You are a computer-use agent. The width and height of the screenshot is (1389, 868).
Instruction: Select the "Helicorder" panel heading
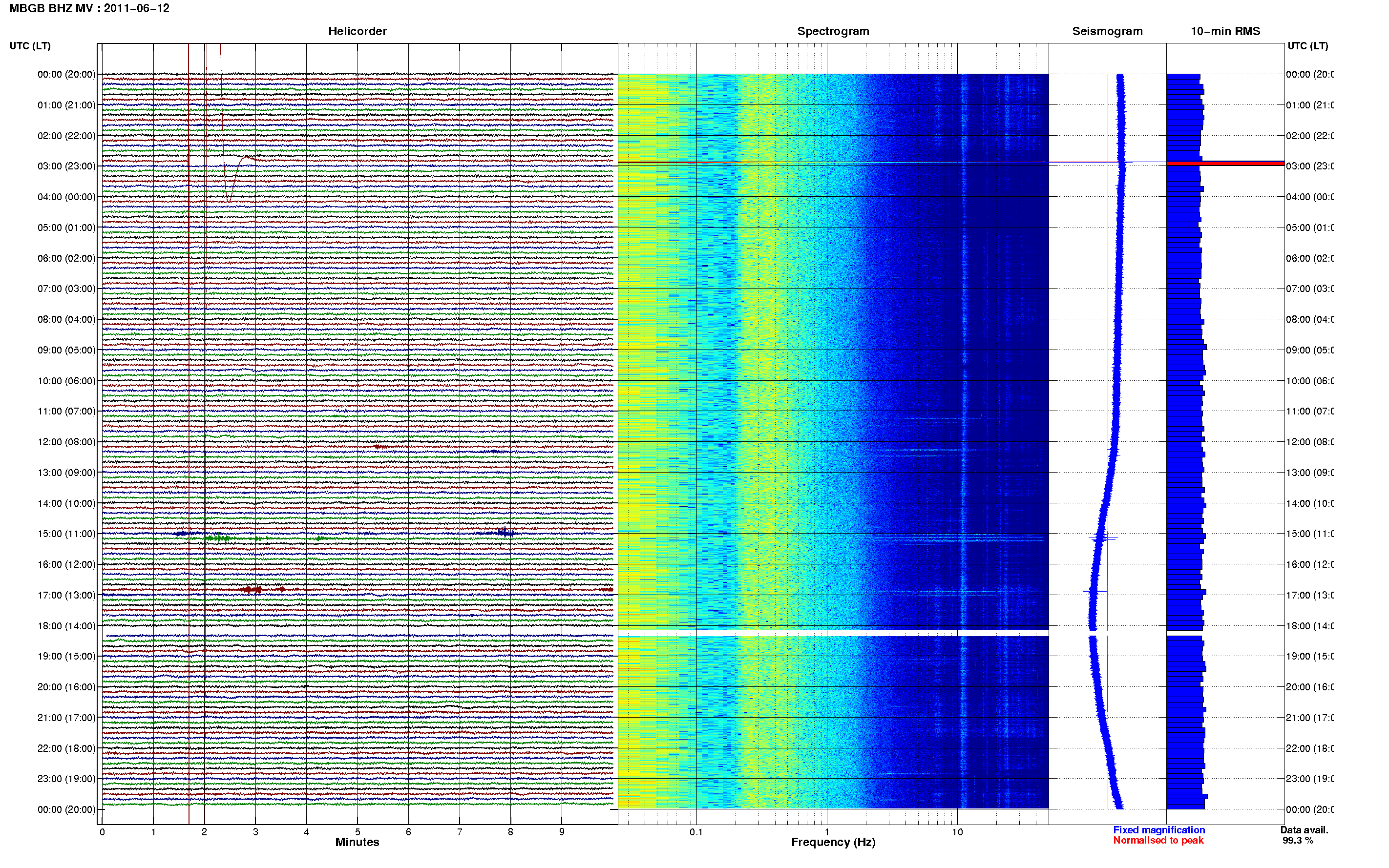357,32
